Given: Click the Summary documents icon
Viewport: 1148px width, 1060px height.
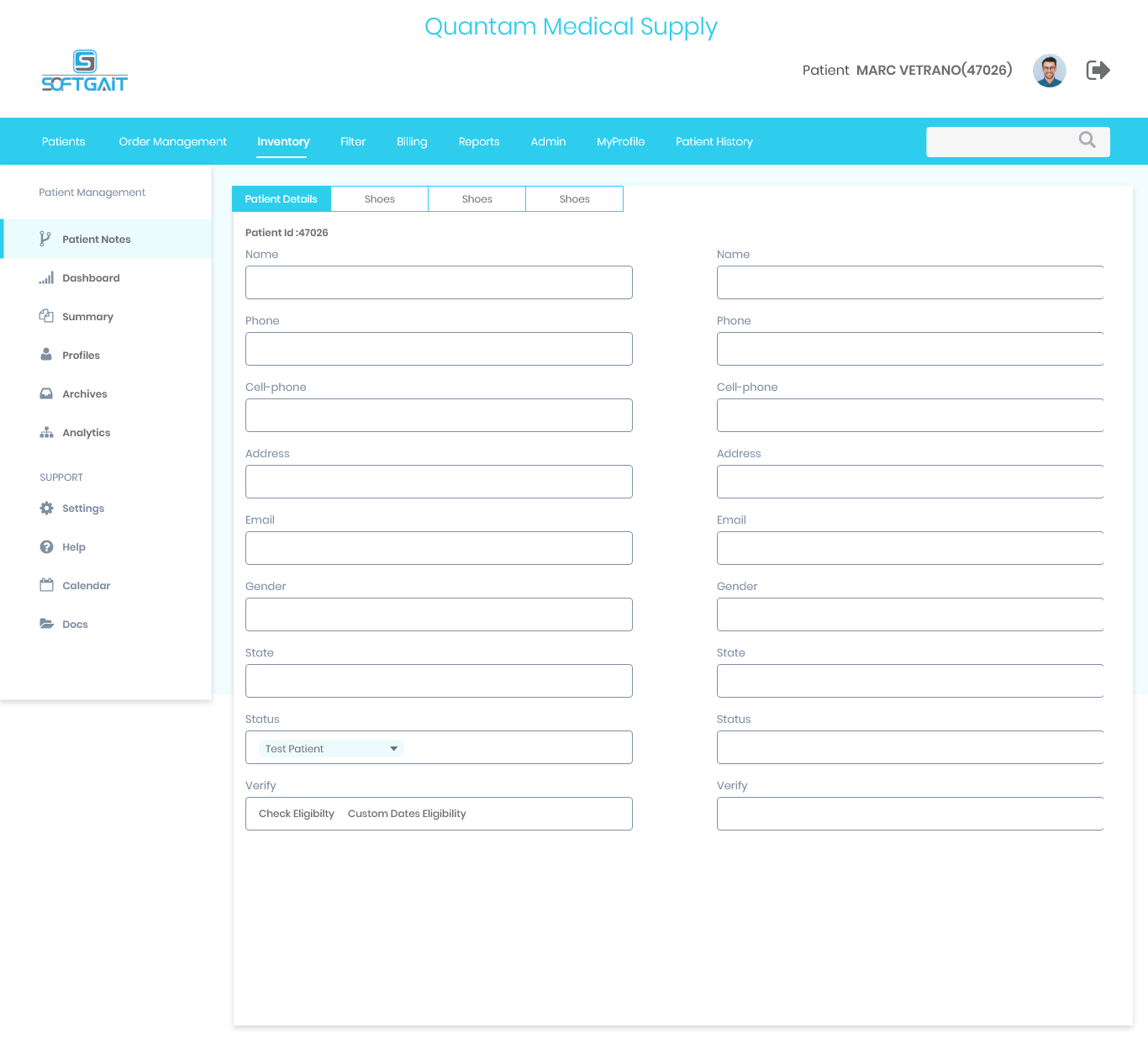Looking at the screenshot, I should click(x=46, y=316).
